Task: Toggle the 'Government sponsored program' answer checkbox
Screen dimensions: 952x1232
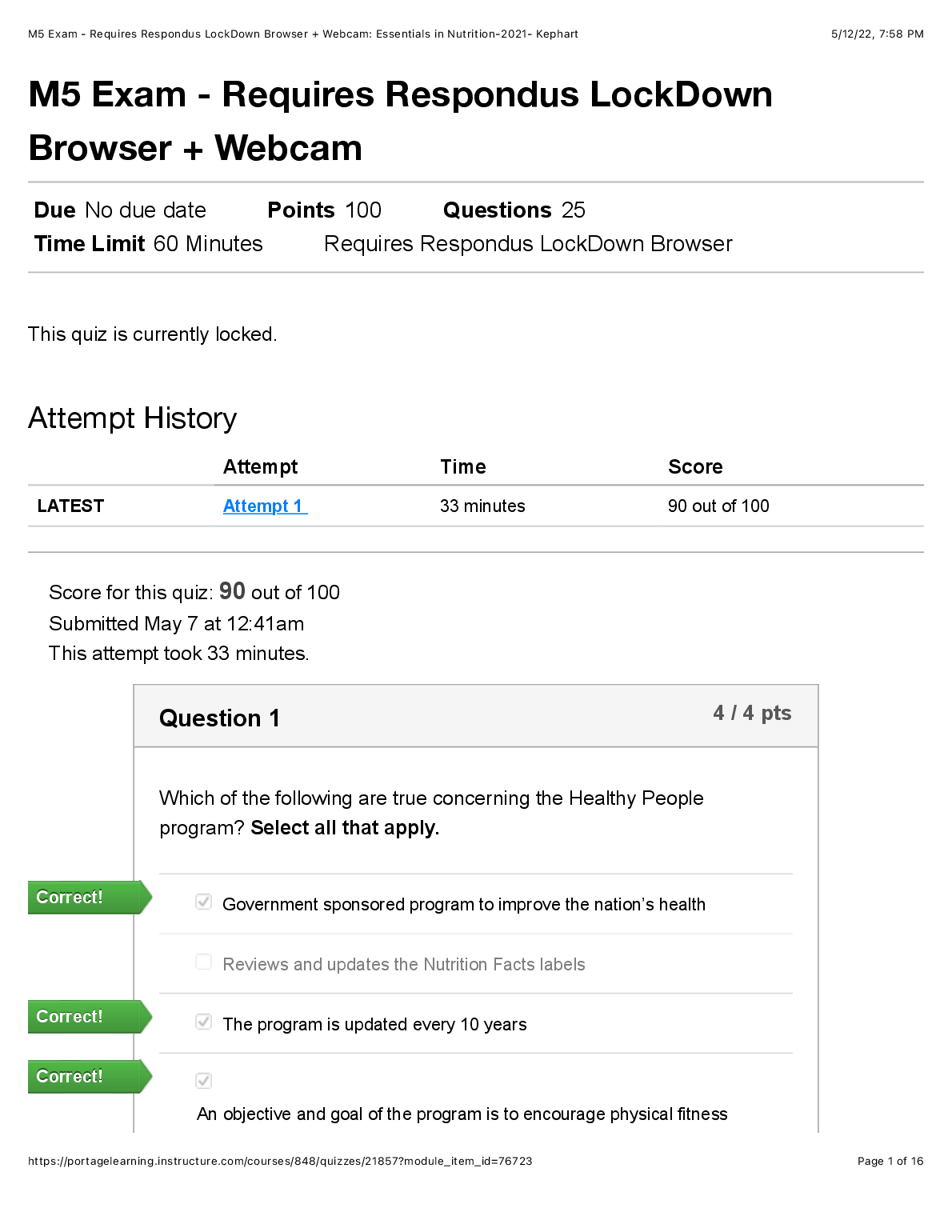Action: (x=204, y=902)
